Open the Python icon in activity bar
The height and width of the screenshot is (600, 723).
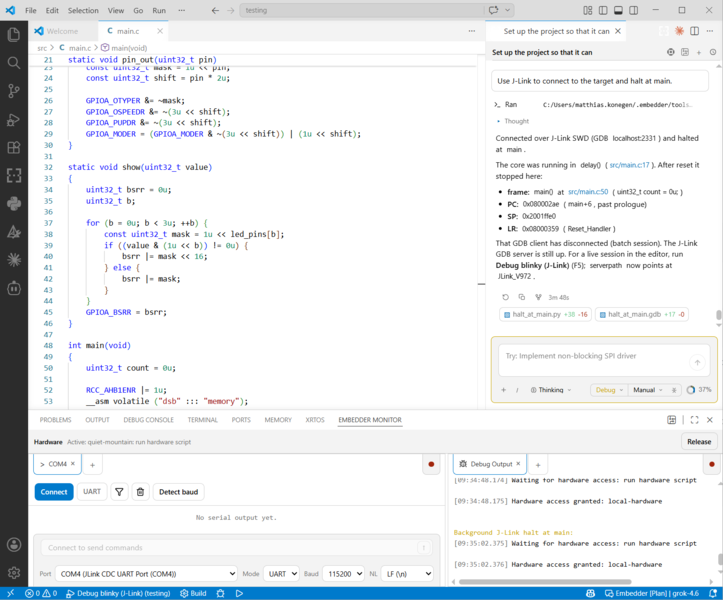click(14, 203)
